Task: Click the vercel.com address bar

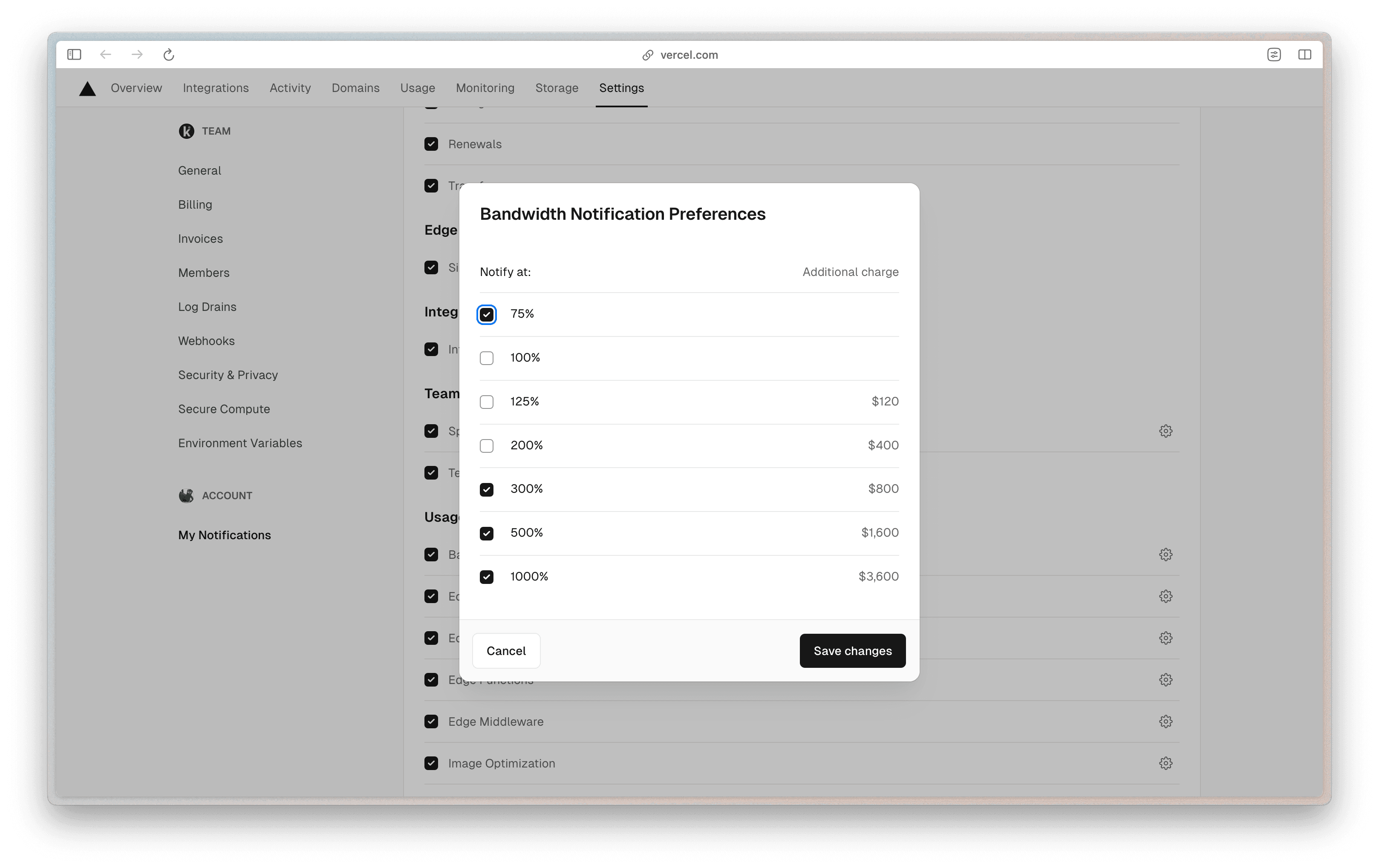Action: pos(689,55)
